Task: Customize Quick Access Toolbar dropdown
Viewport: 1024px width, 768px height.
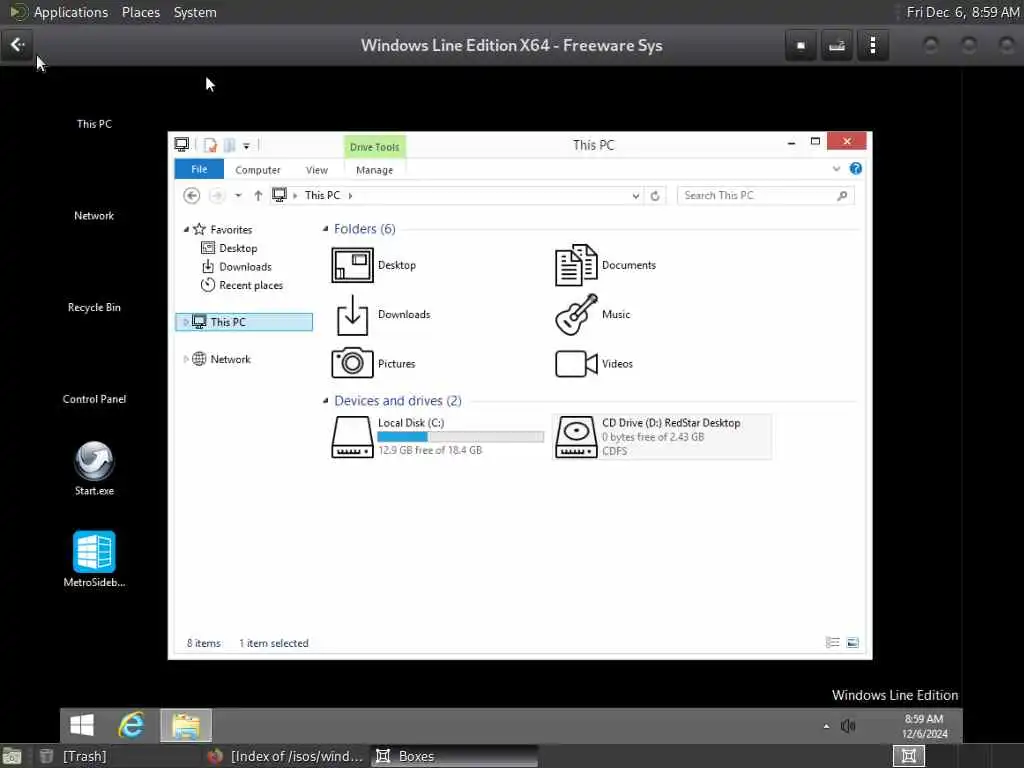Action: pos(246,146)
